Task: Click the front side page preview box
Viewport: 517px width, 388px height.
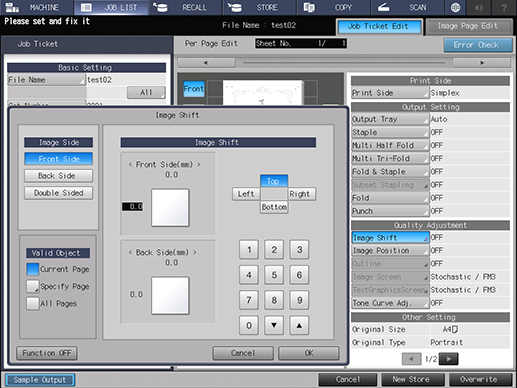Action: [x=170, y=208]
